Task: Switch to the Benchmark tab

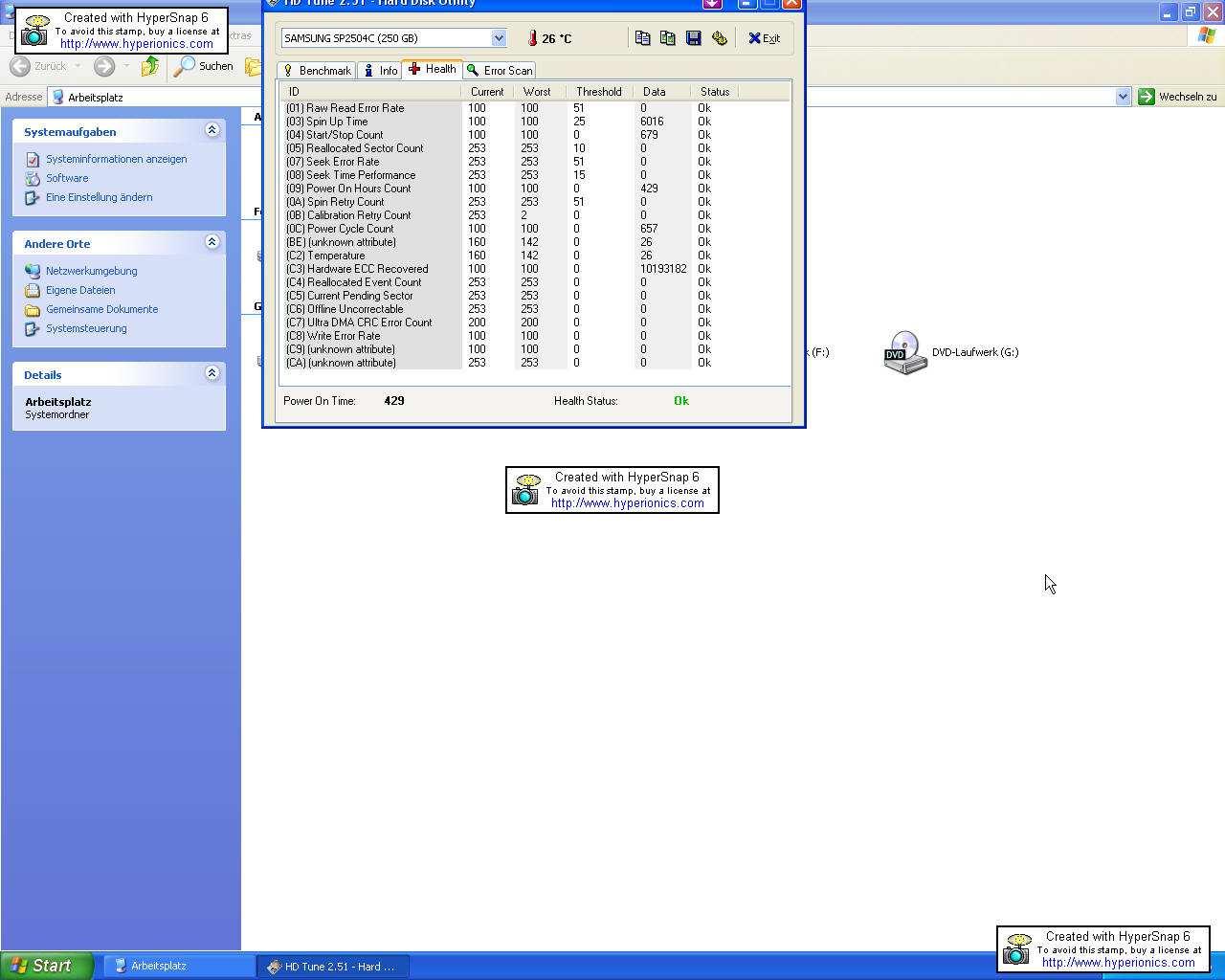Action: coord(317,71)
